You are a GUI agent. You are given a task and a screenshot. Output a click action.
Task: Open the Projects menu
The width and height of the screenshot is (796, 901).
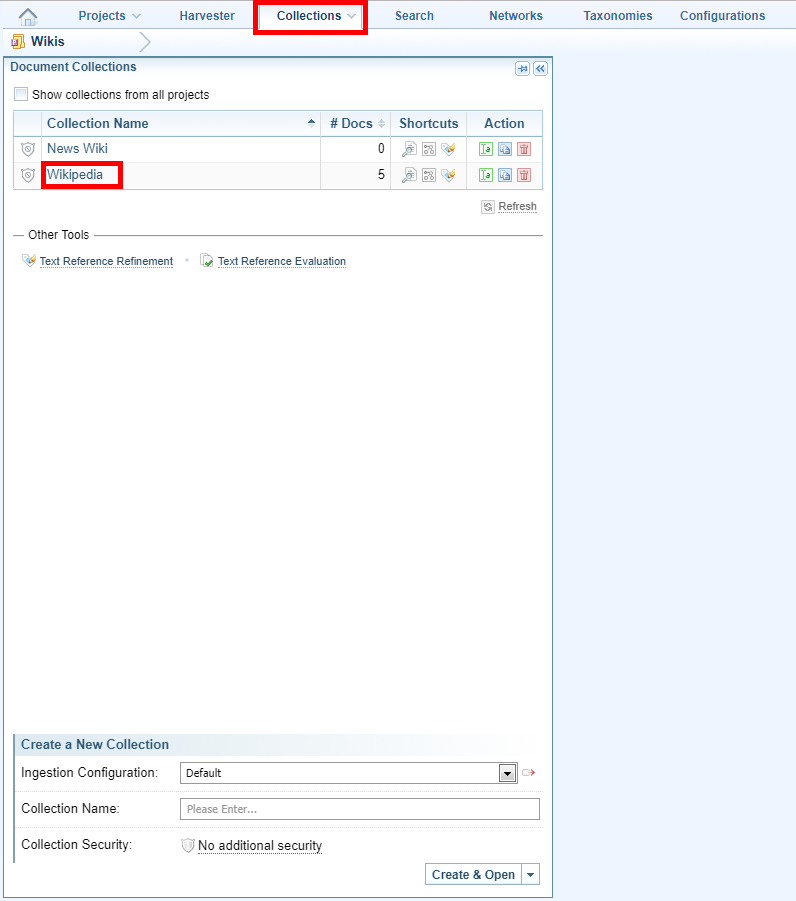pyautogui.click(x=109, y=16)
